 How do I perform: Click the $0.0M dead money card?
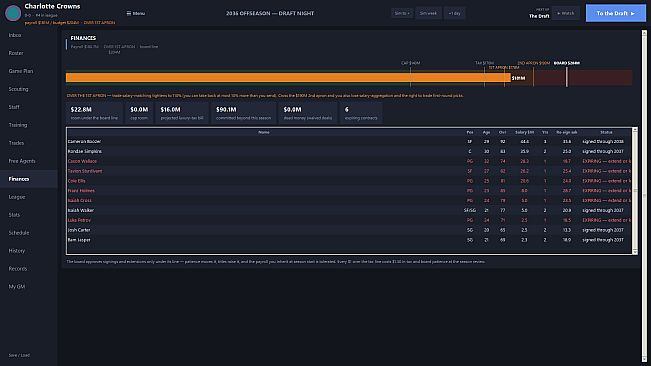pyautogui.click(x=308, y=113)
